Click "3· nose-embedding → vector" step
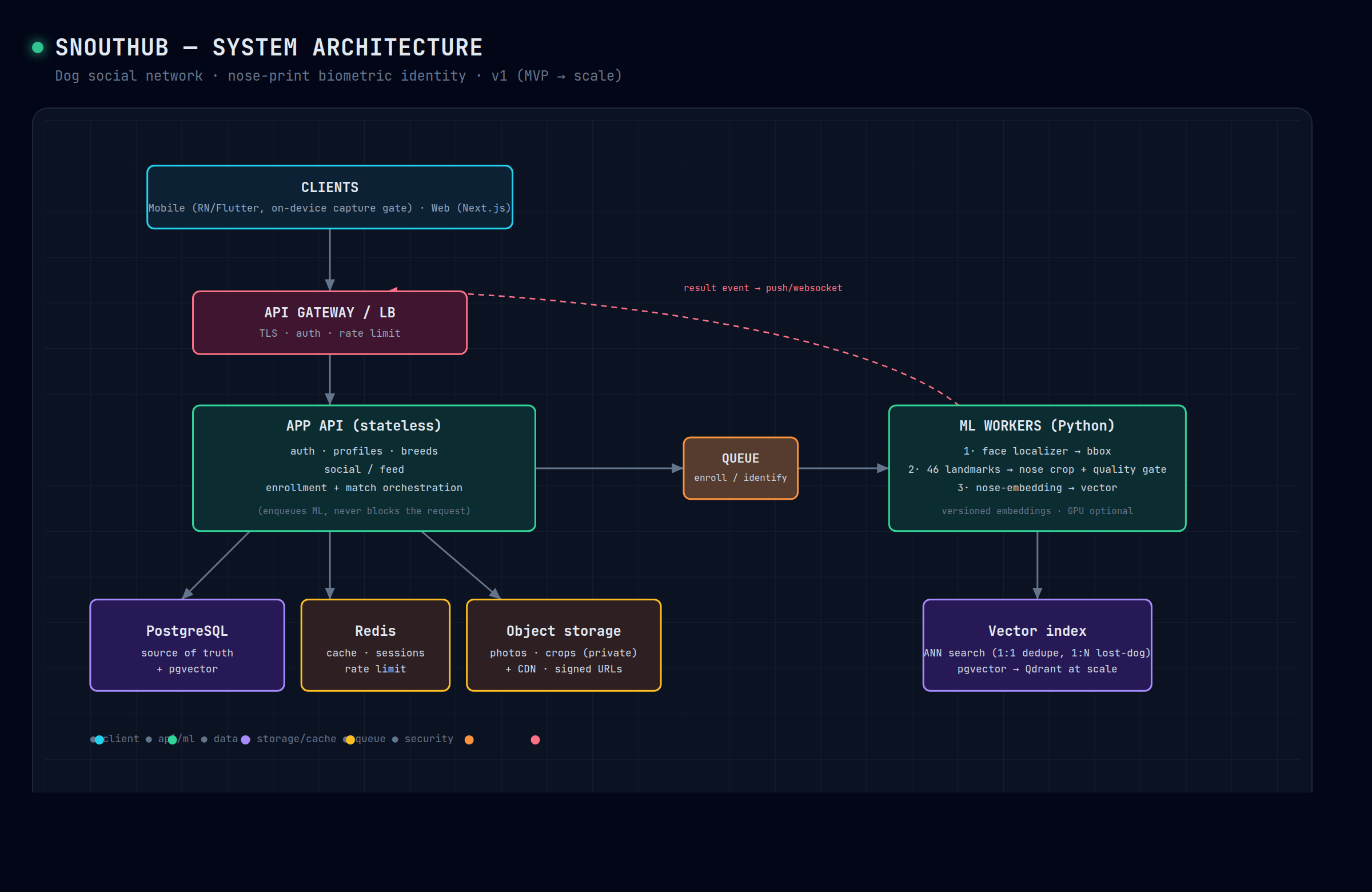Image resolution: width=1372 pixels, height=892 pixels. point(1037,488)
